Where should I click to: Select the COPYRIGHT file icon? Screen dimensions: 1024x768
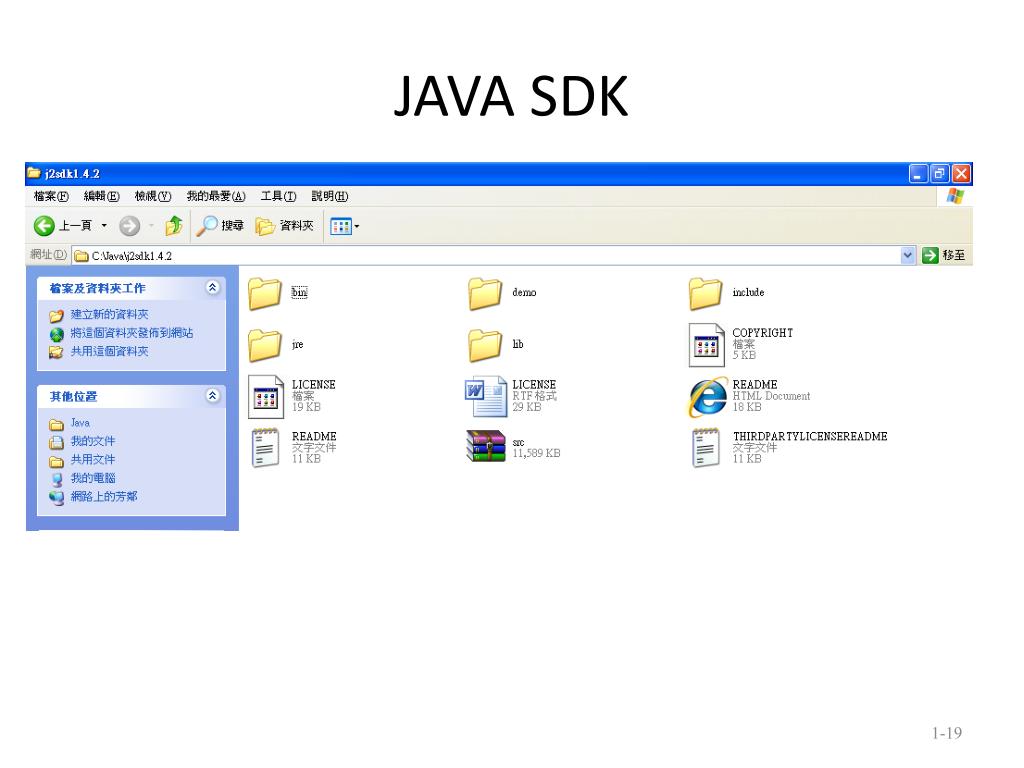pyautogui.click(x=707, y=344)
